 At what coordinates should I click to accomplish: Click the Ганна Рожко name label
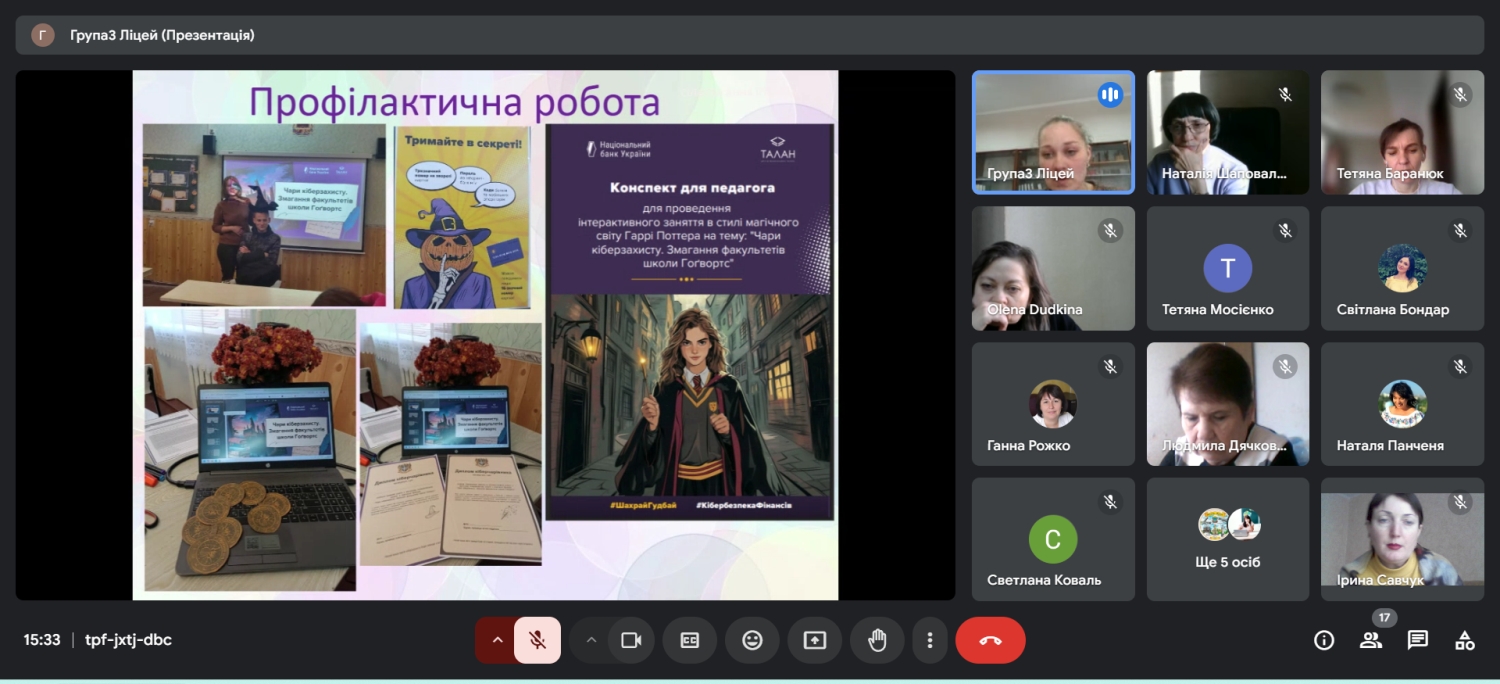[1029, 445]
